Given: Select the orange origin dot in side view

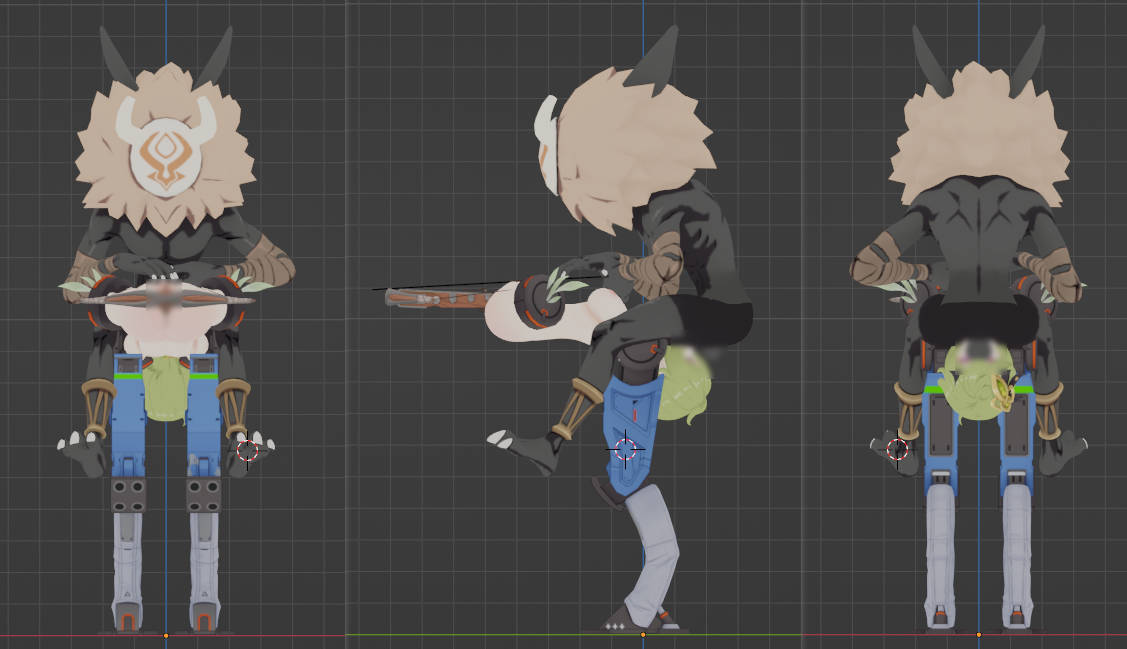Looking at the screenshot, I should click(x=643, y=635).
